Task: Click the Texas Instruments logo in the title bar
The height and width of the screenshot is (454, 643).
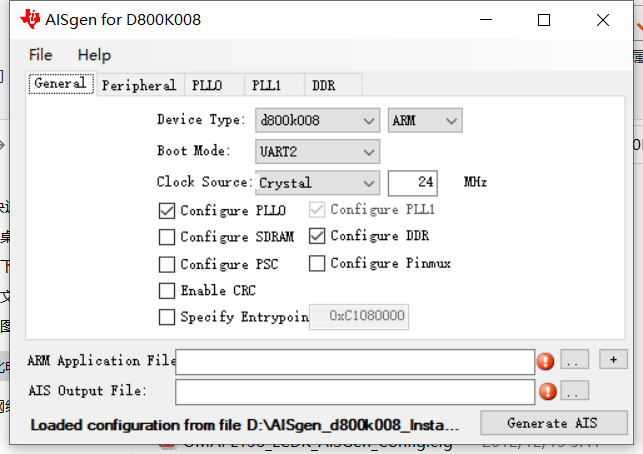Action: [x=30, y=19]
